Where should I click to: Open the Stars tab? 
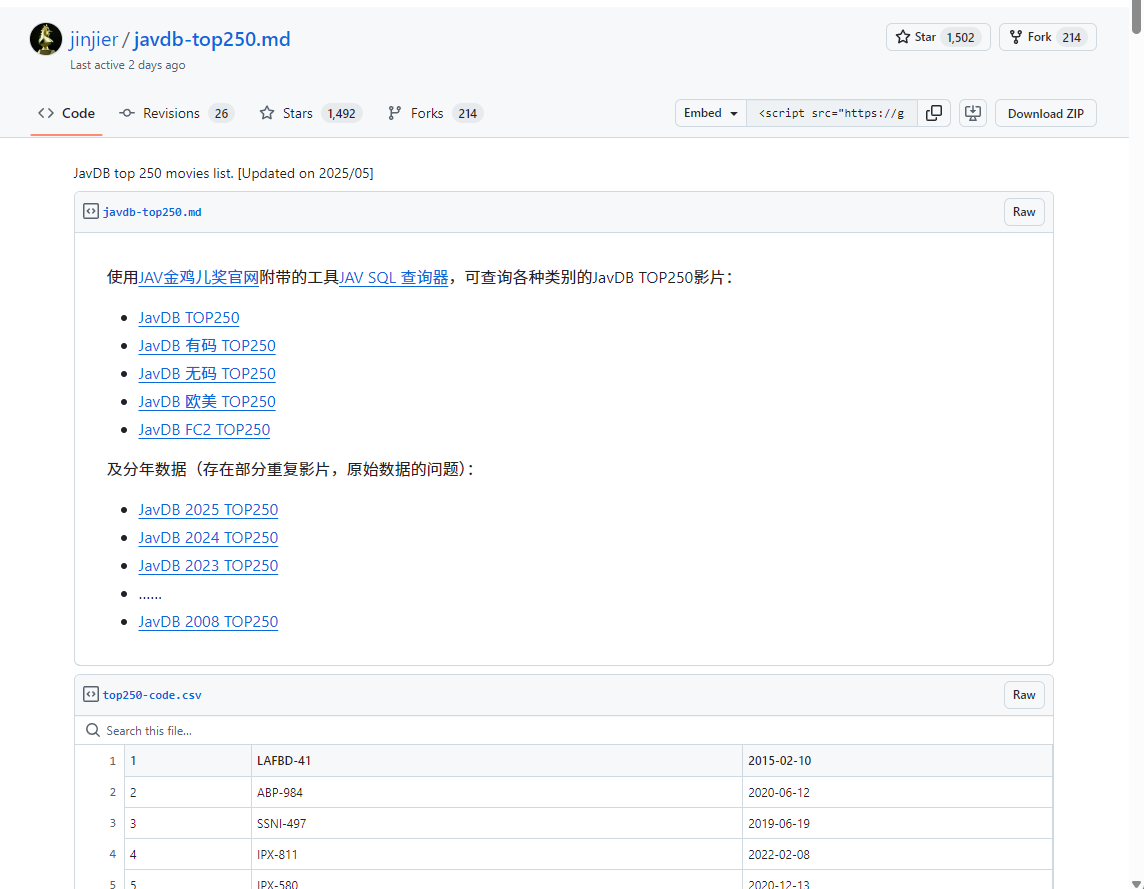(310, 113)
